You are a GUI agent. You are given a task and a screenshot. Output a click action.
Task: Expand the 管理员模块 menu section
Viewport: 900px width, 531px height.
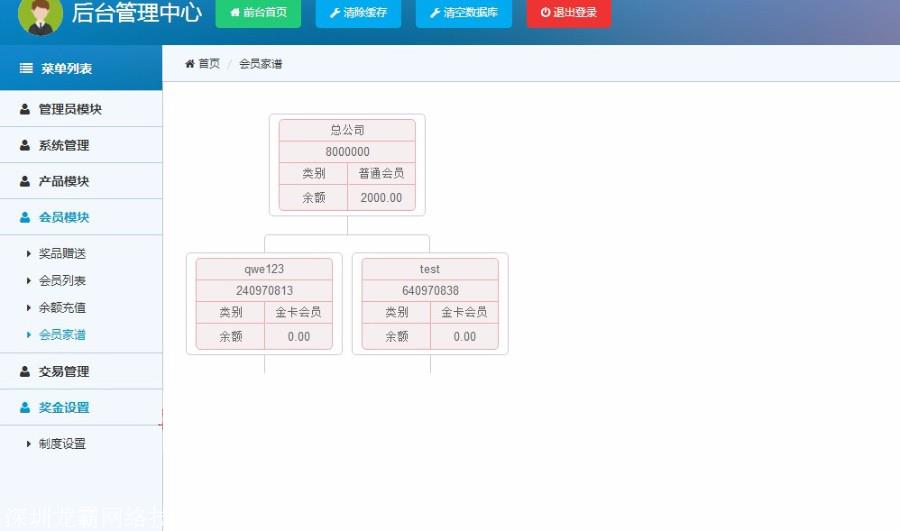pos(70,110)
